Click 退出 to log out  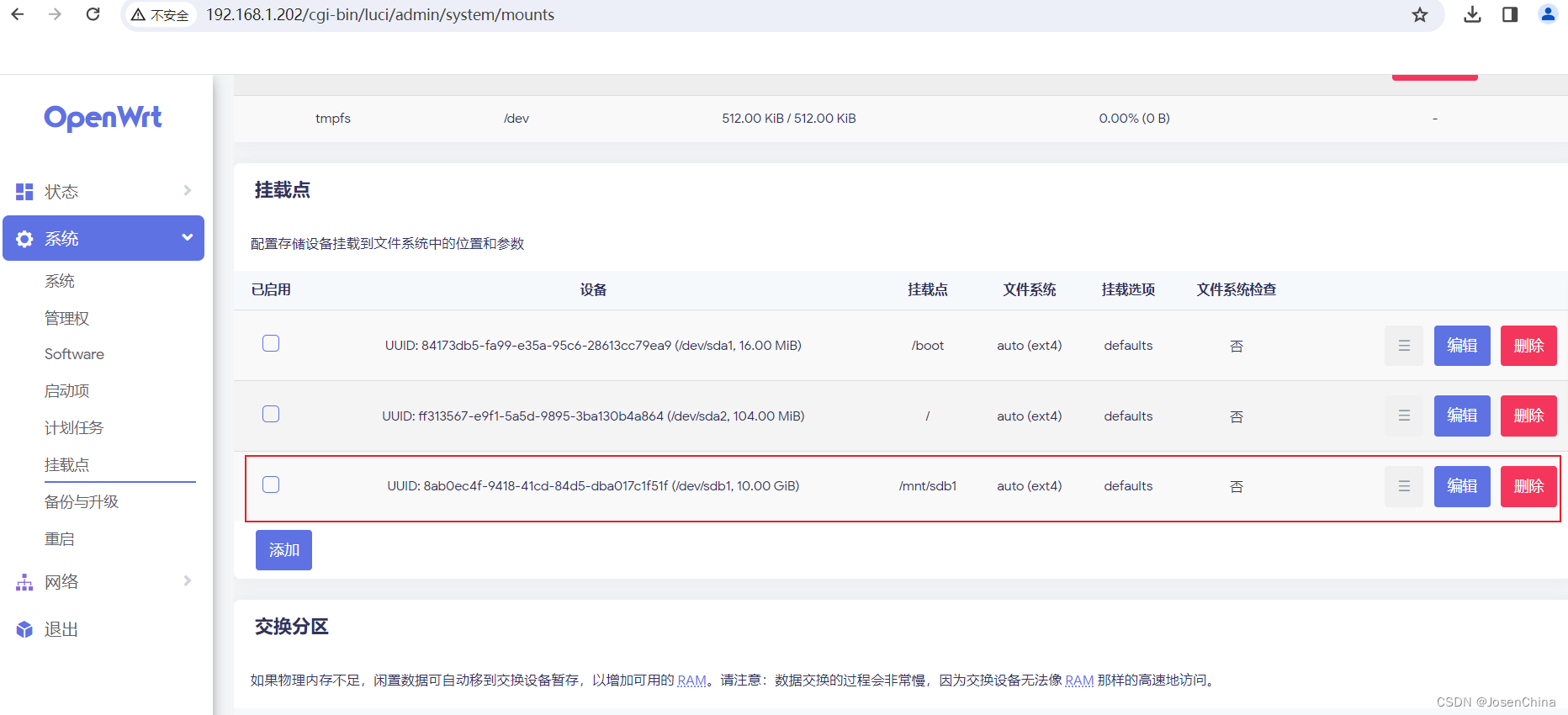pyautogui.click(x=61, y=629)
